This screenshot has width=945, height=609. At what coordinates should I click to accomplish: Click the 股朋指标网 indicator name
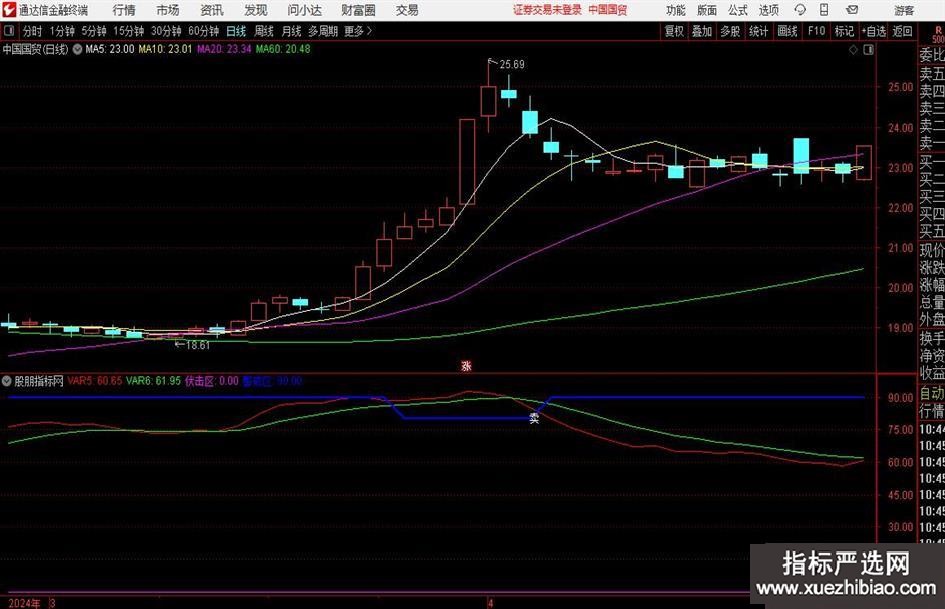pos(39,381)
